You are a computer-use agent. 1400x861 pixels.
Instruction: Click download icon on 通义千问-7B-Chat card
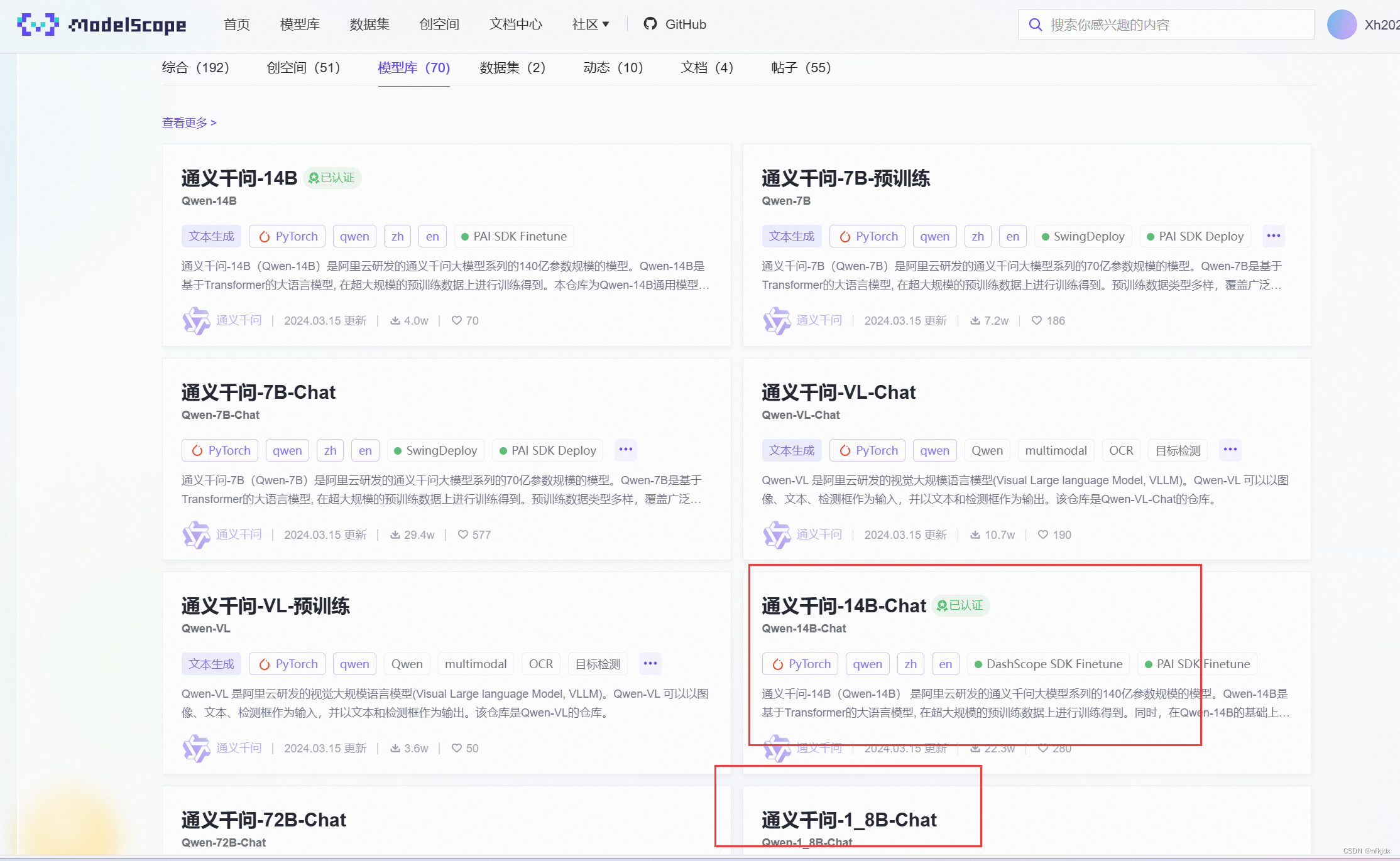click(395, 535)
